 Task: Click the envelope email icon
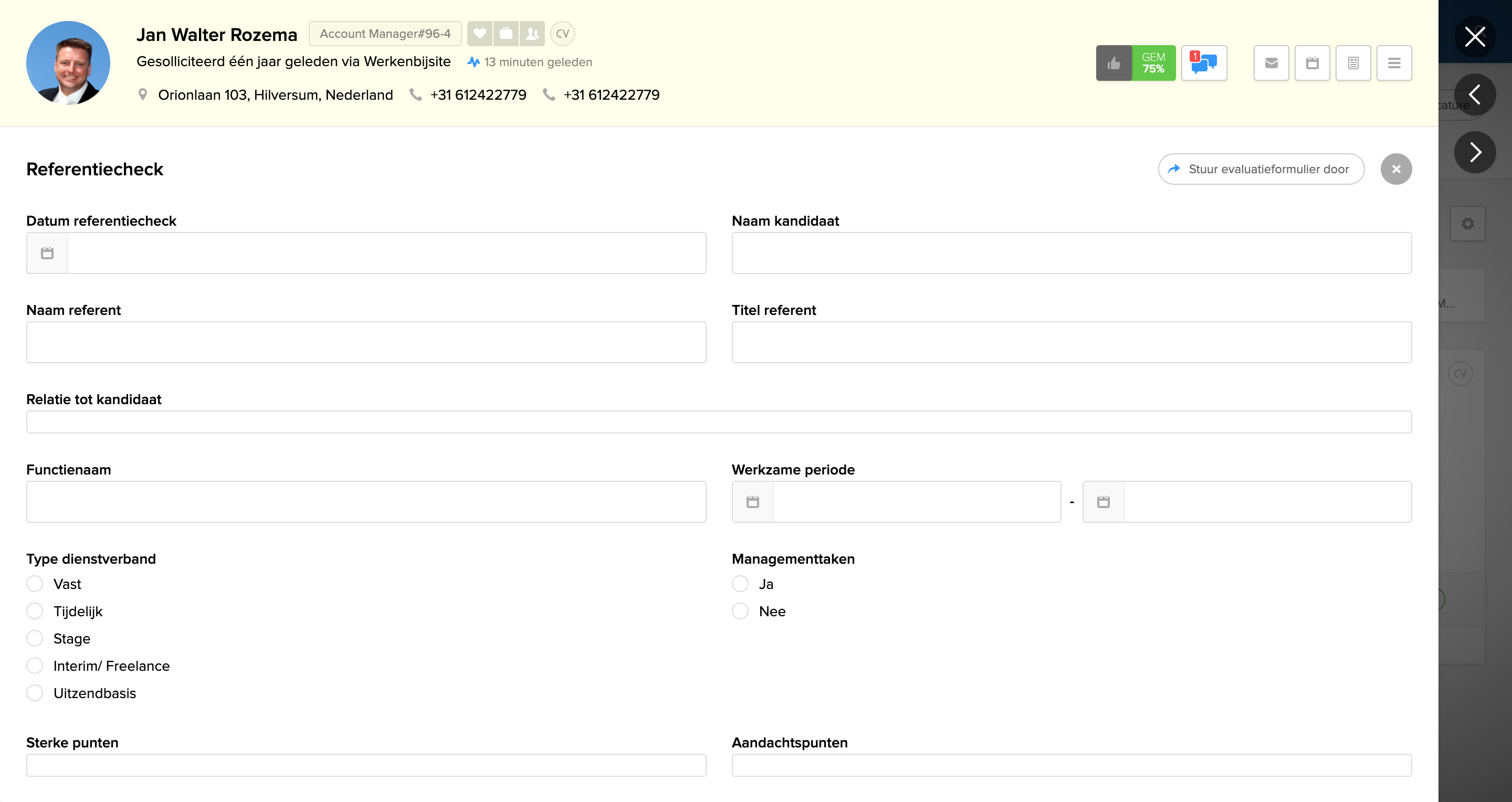tap(1272, 63)
